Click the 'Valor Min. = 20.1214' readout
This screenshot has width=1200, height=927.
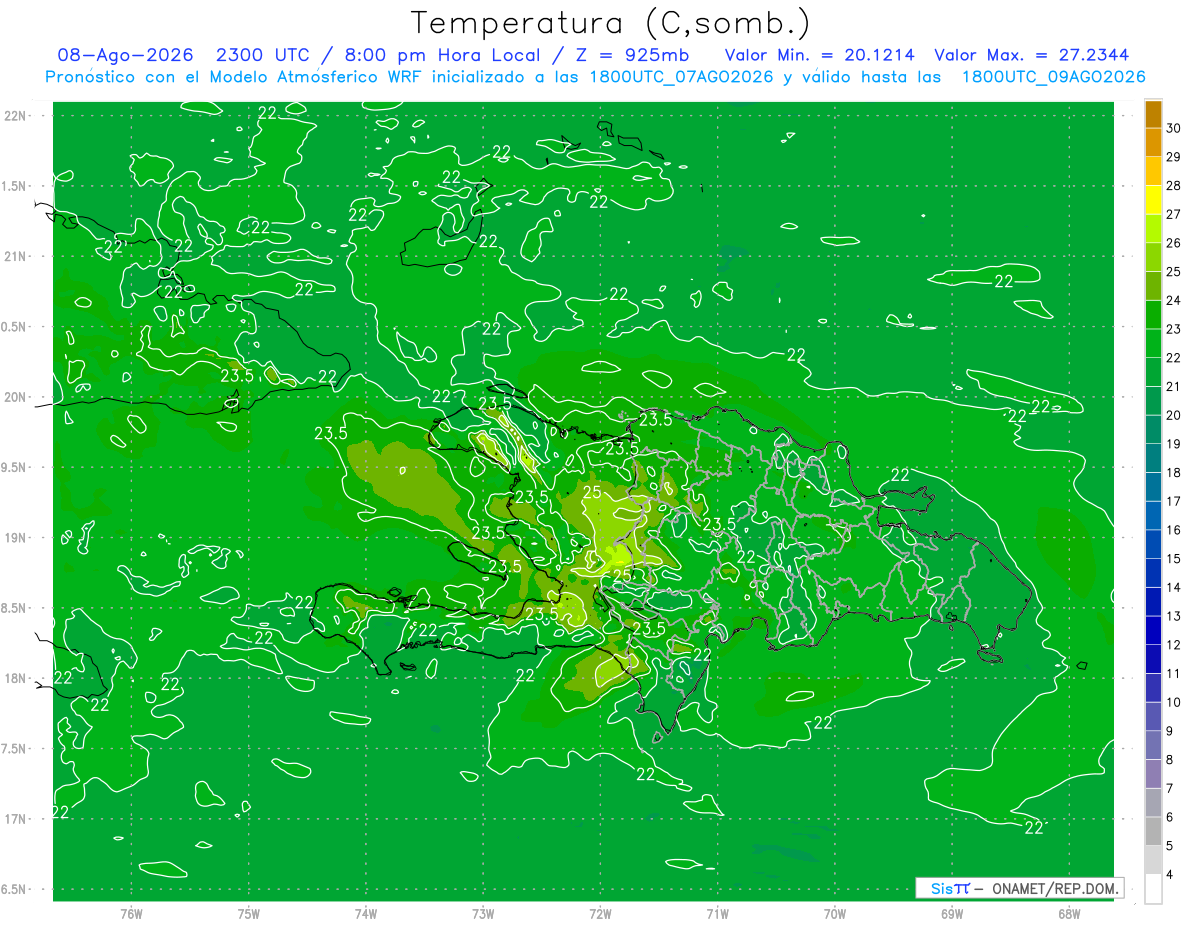point(819,55)
